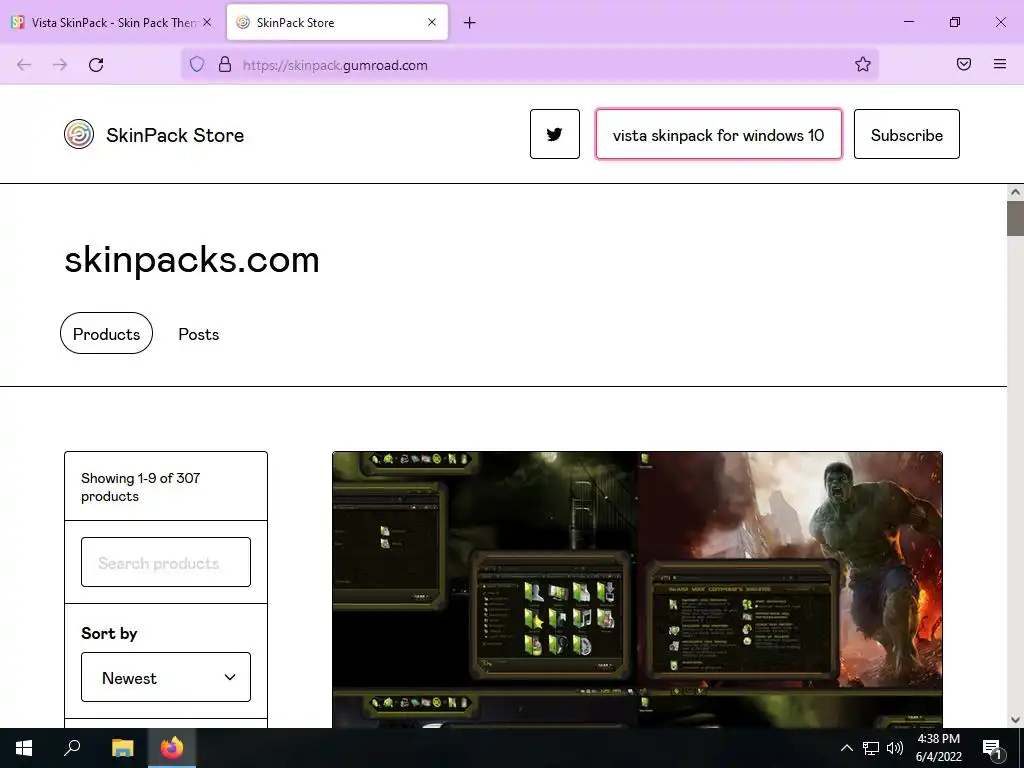
Task: Click the SkinPack Store logo icon
Action: pos(78,135)
